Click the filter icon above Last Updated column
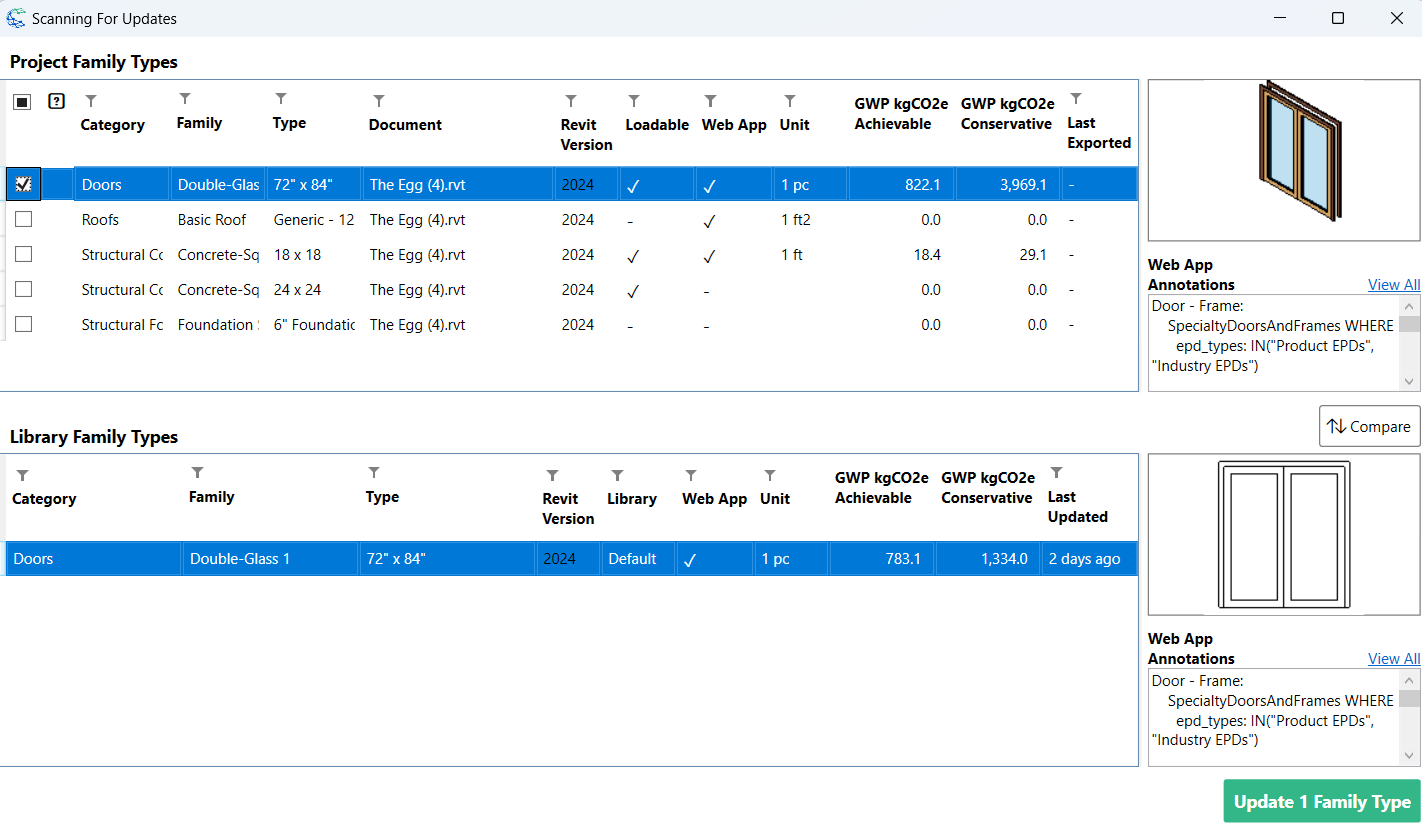The height and width of the screenshot is (831, 1422). click(x=1056, y=473)
